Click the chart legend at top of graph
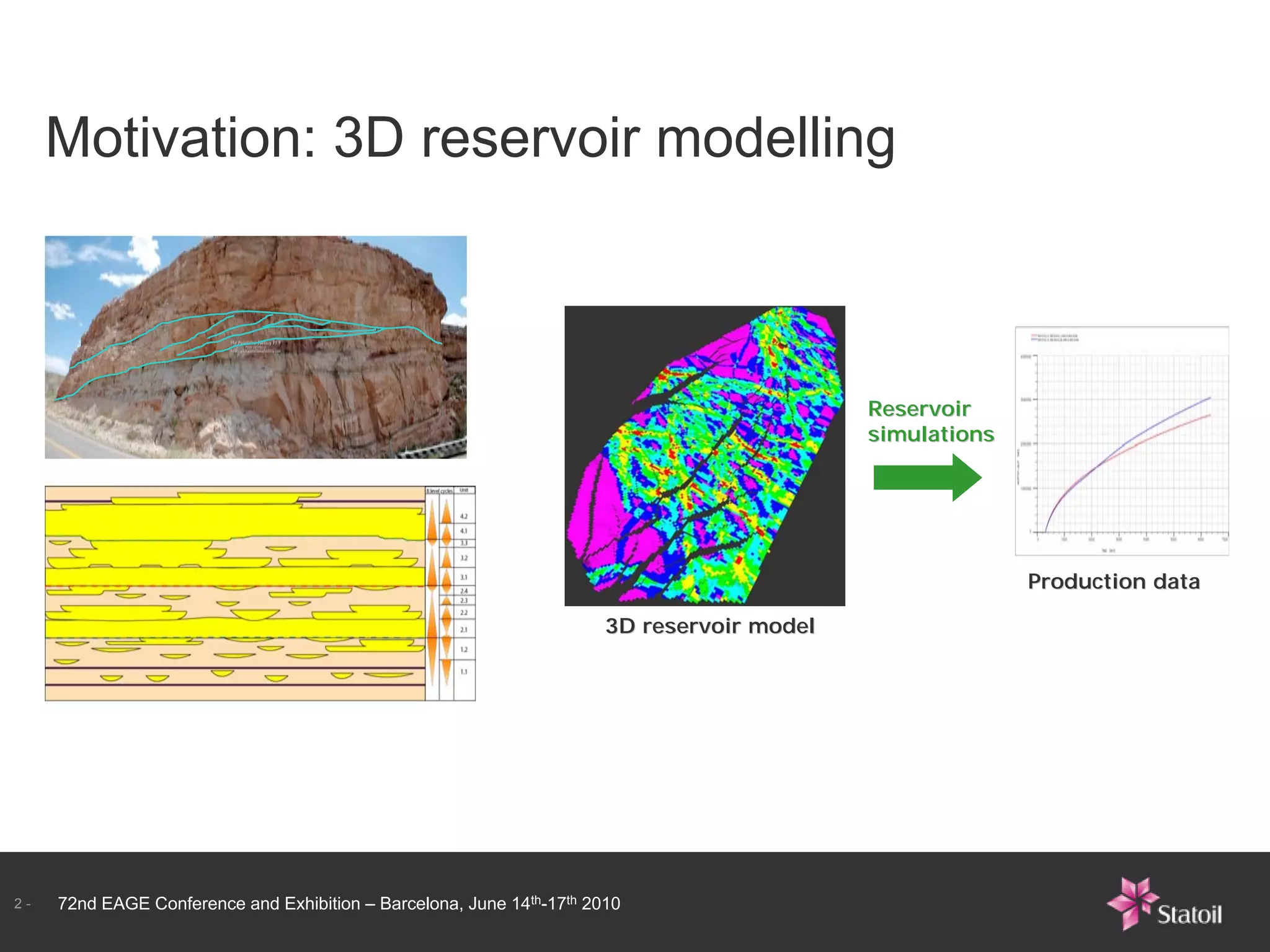The width and height of the screenshot is (1270, 952). [x=1054, y=337]
